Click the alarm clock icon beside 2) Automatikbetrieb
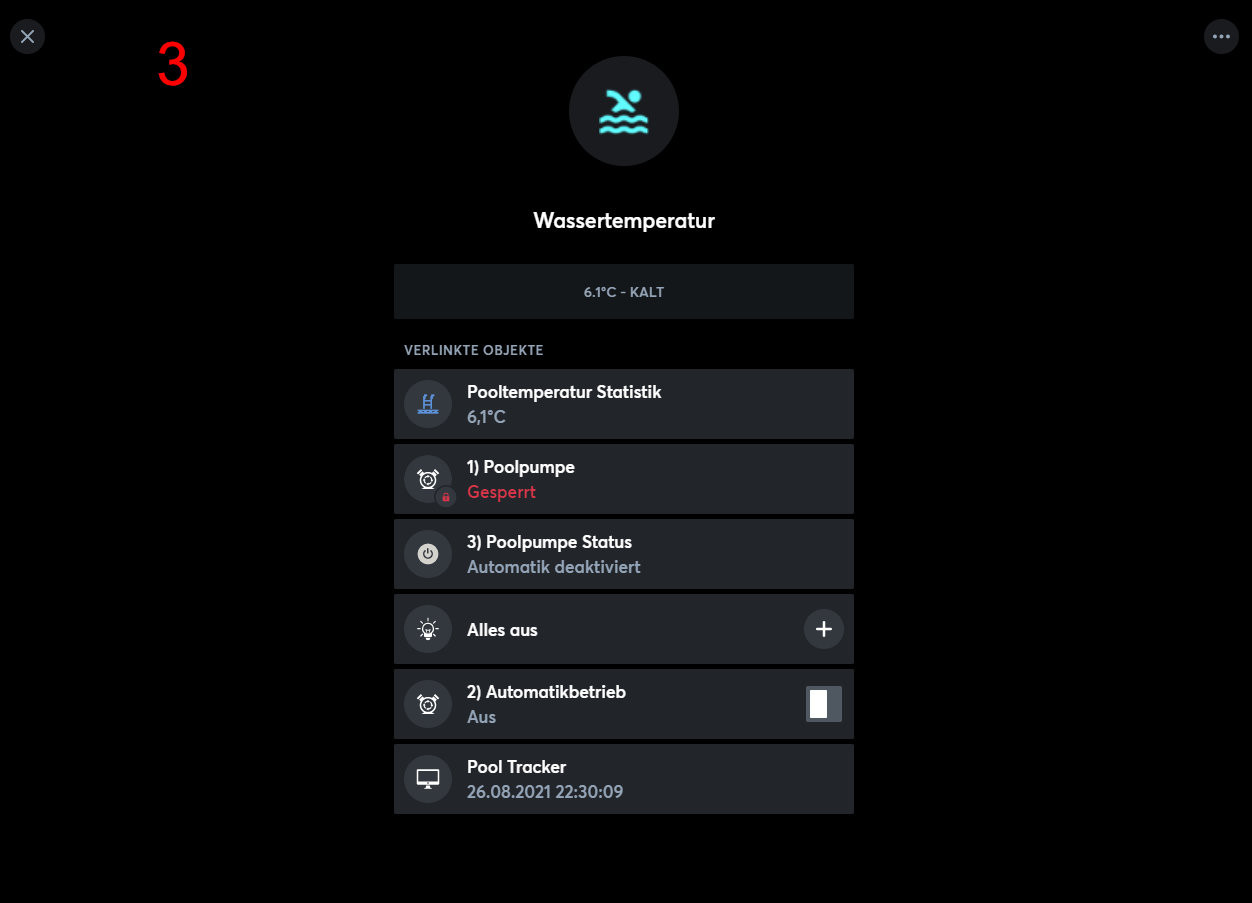 click(428, 704)
